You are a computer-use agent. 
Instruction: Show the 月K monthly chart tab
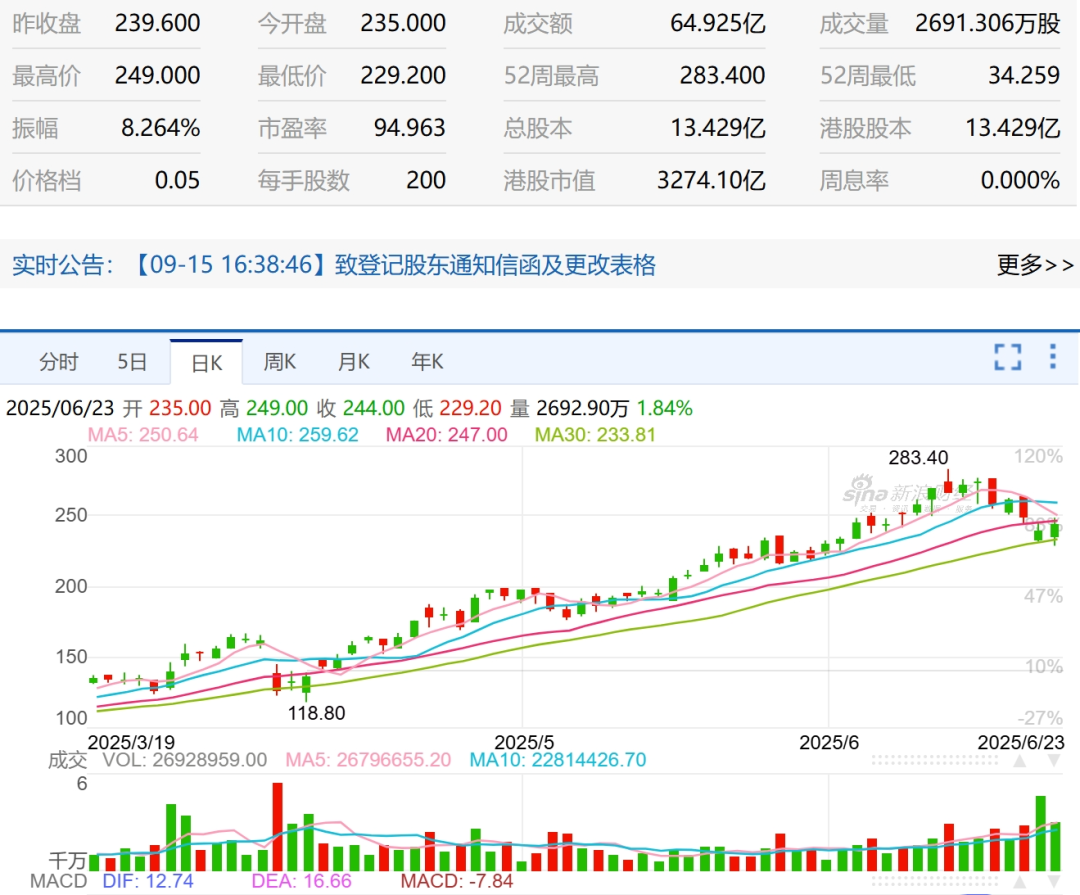pos(354,362)
